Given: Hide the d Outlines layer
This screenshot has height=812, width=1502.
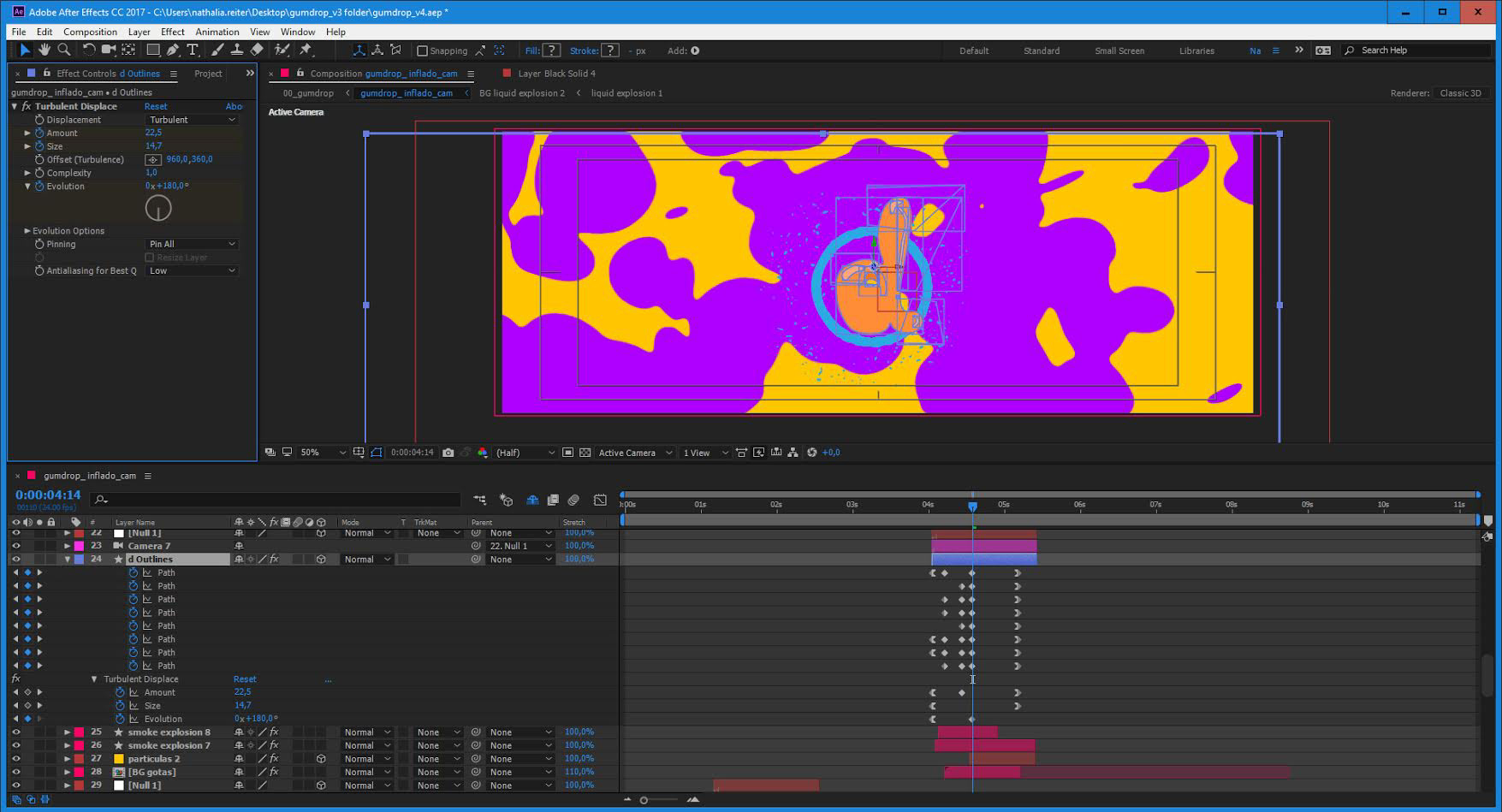Looking at the screenshot, I should click(15, 560).
